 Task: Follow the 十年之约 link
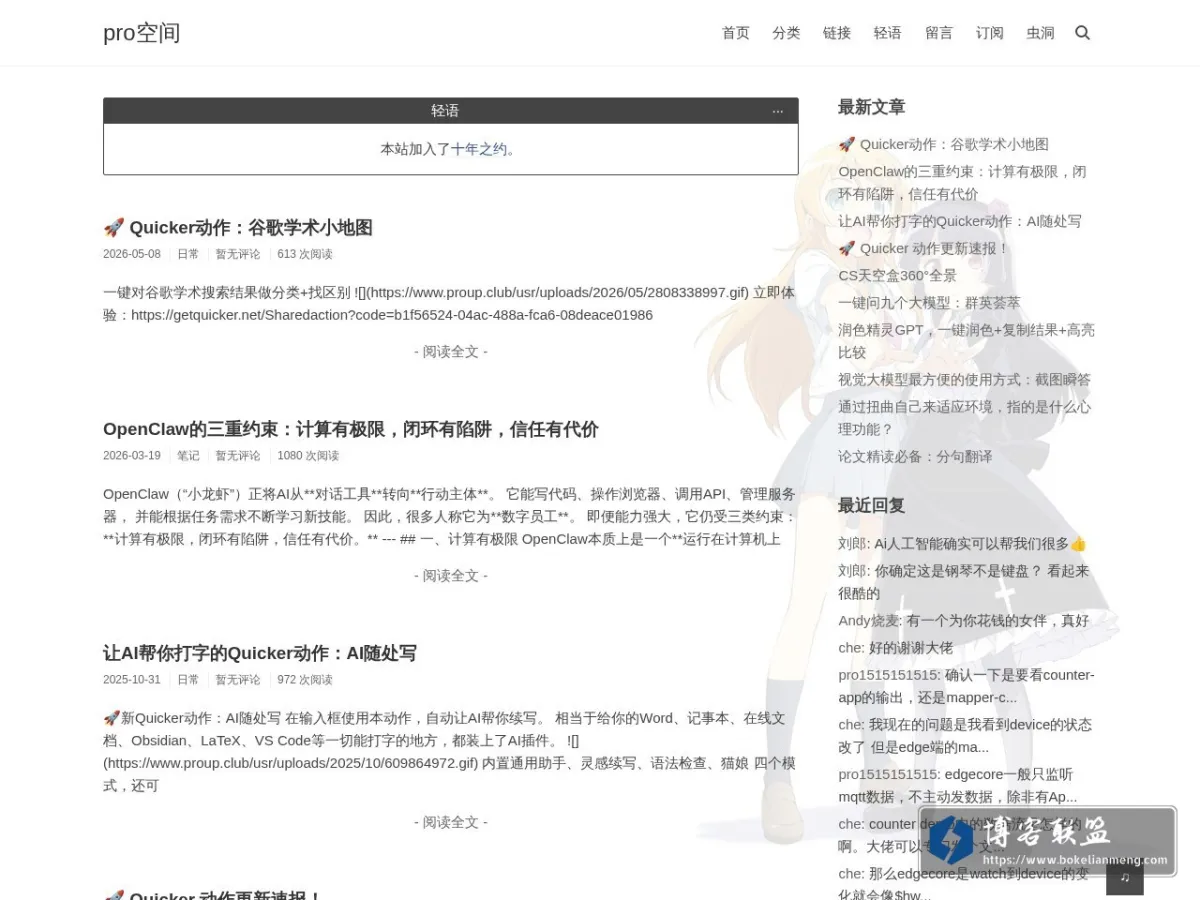[479, 149]
